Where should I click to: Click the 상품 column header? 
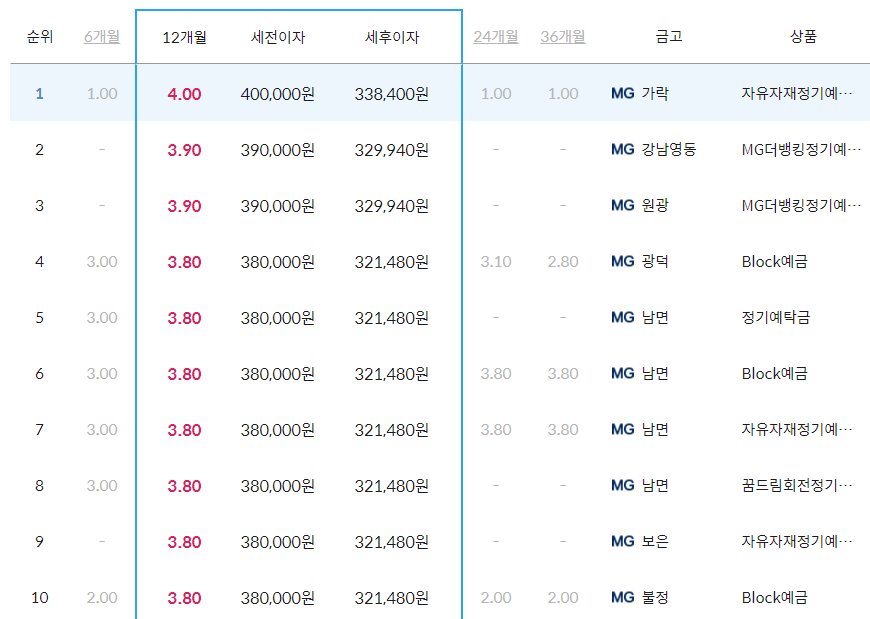803,37
